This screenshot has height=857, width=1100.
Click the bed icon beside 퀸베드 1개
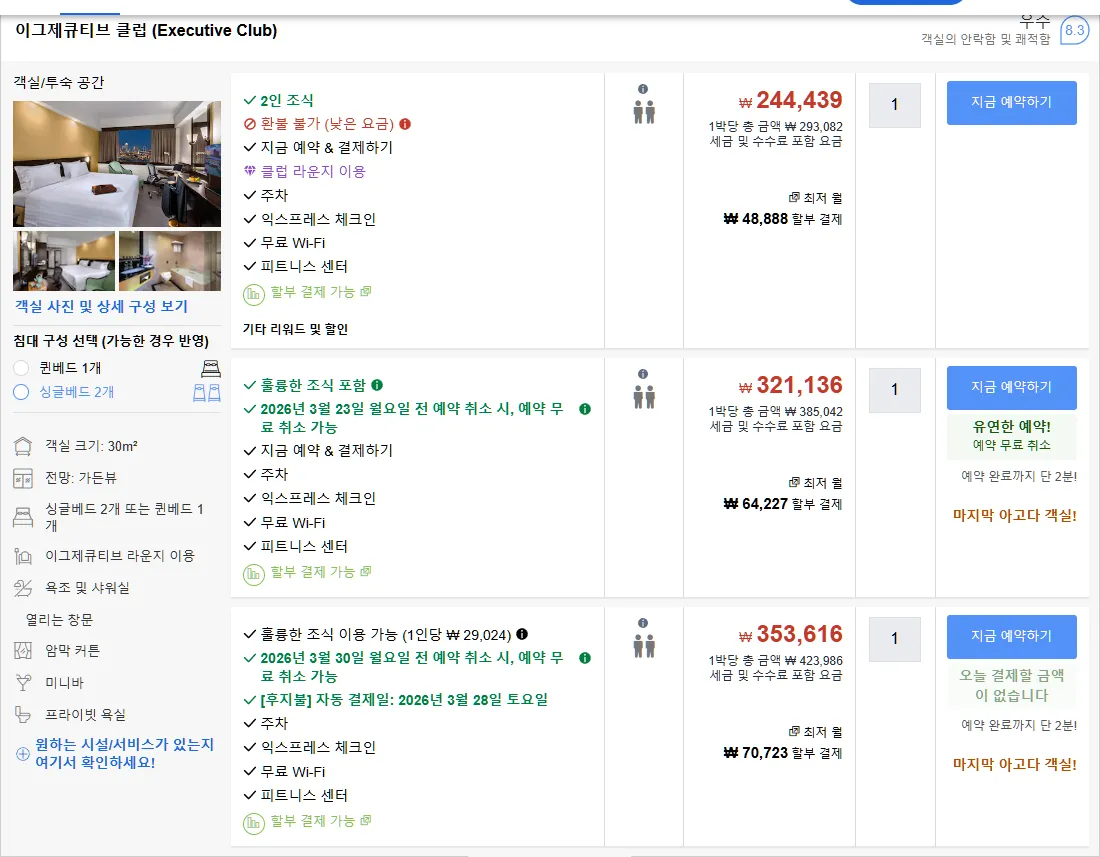click(210, 368)
